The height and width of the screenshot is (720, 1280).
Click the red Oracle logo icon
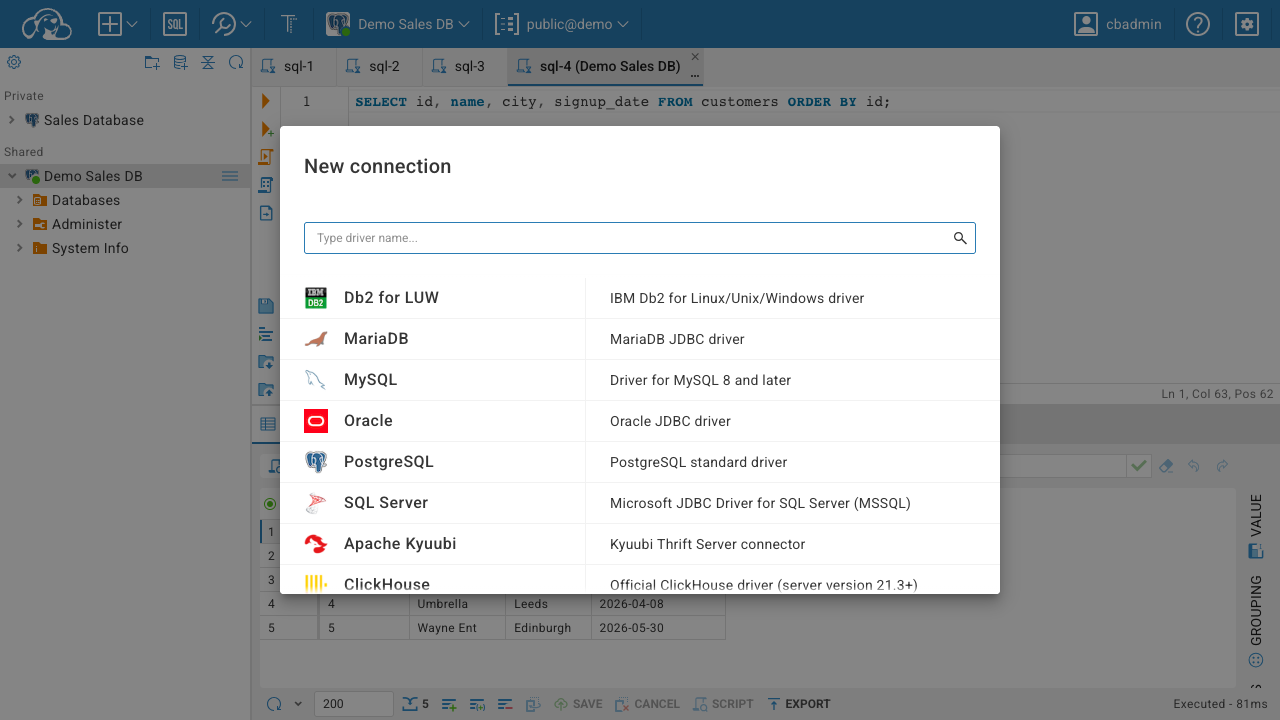point(316,421)
